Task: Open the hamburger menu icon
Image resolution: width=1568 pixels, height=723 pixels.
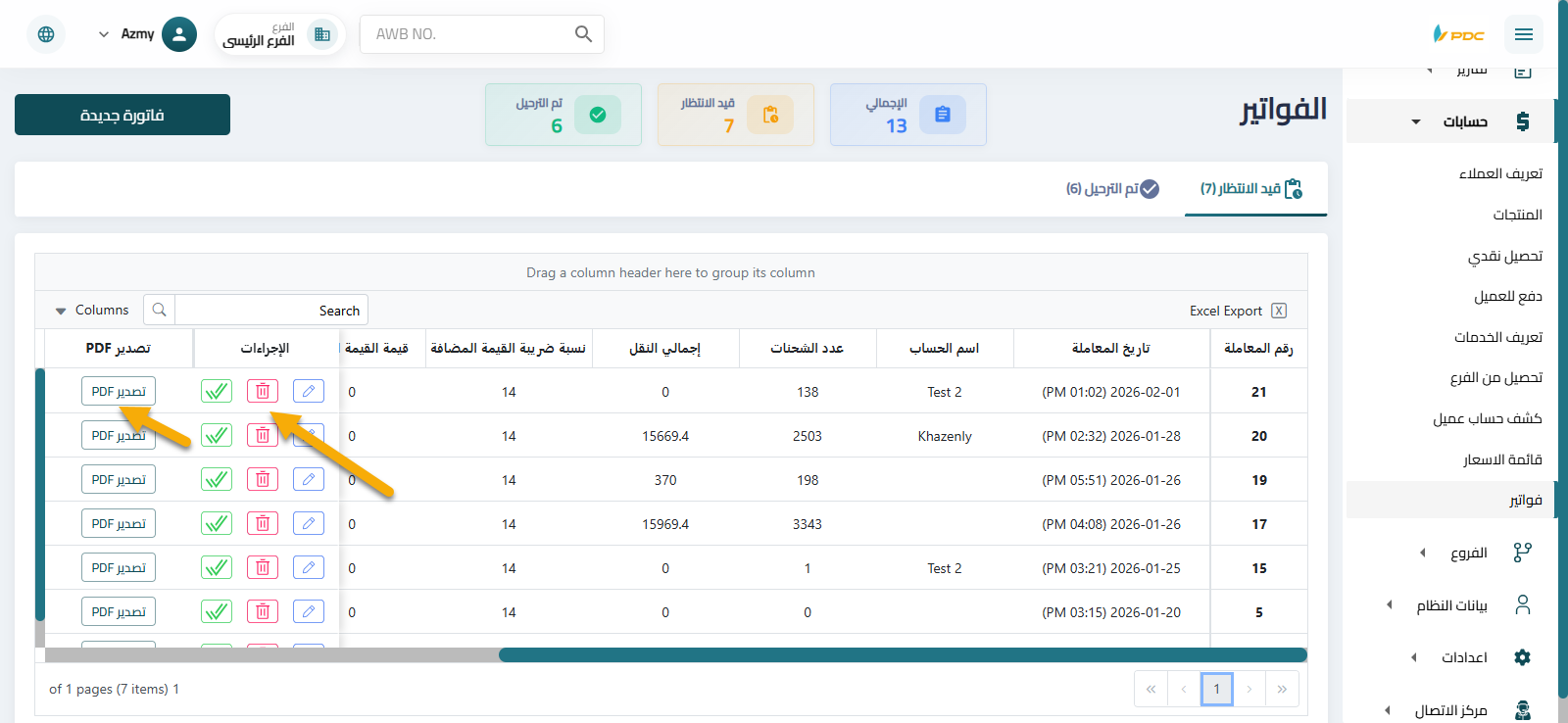Action: coord(1523,34)
